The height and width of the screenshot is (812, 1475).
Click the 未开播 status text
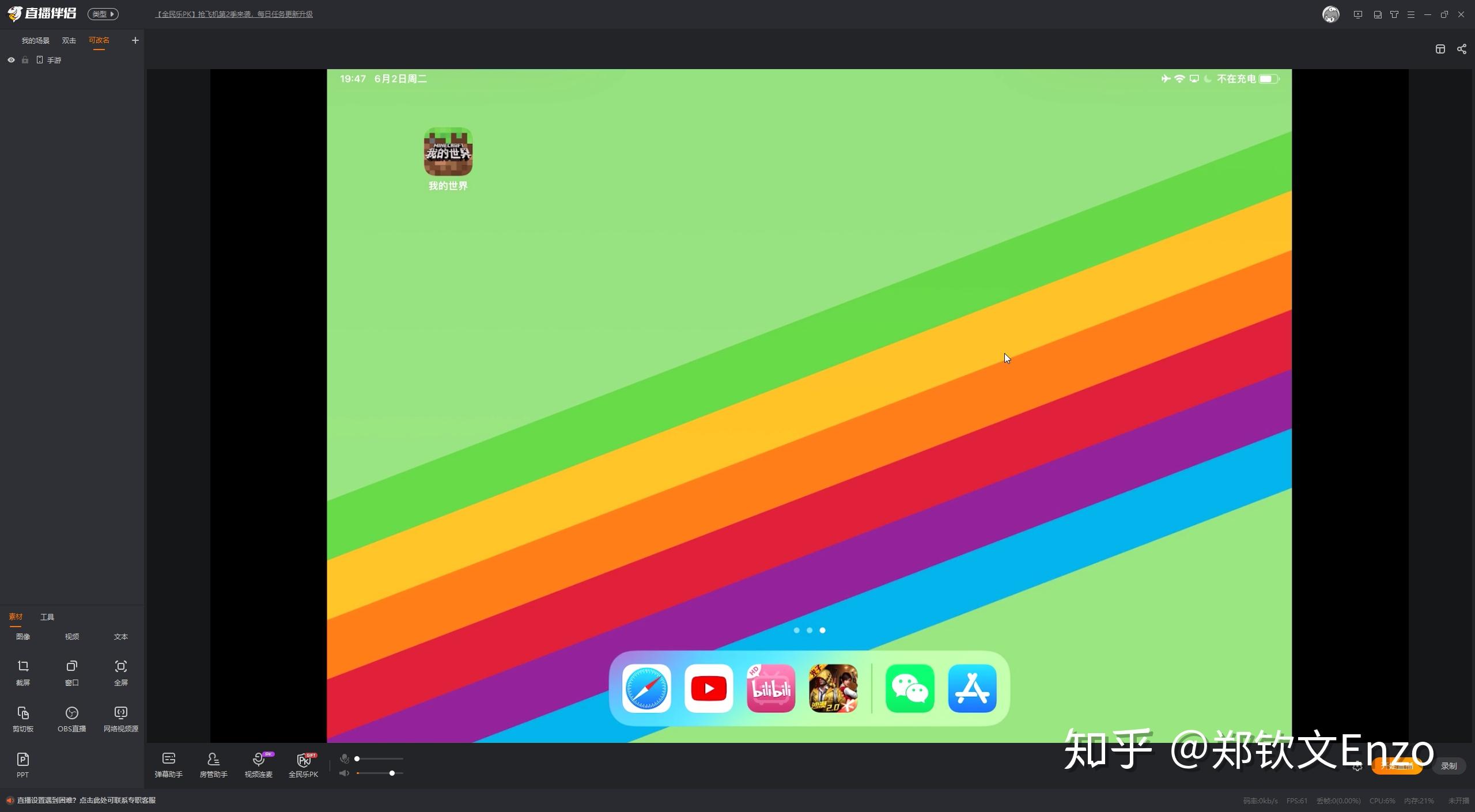(1458, 800)
